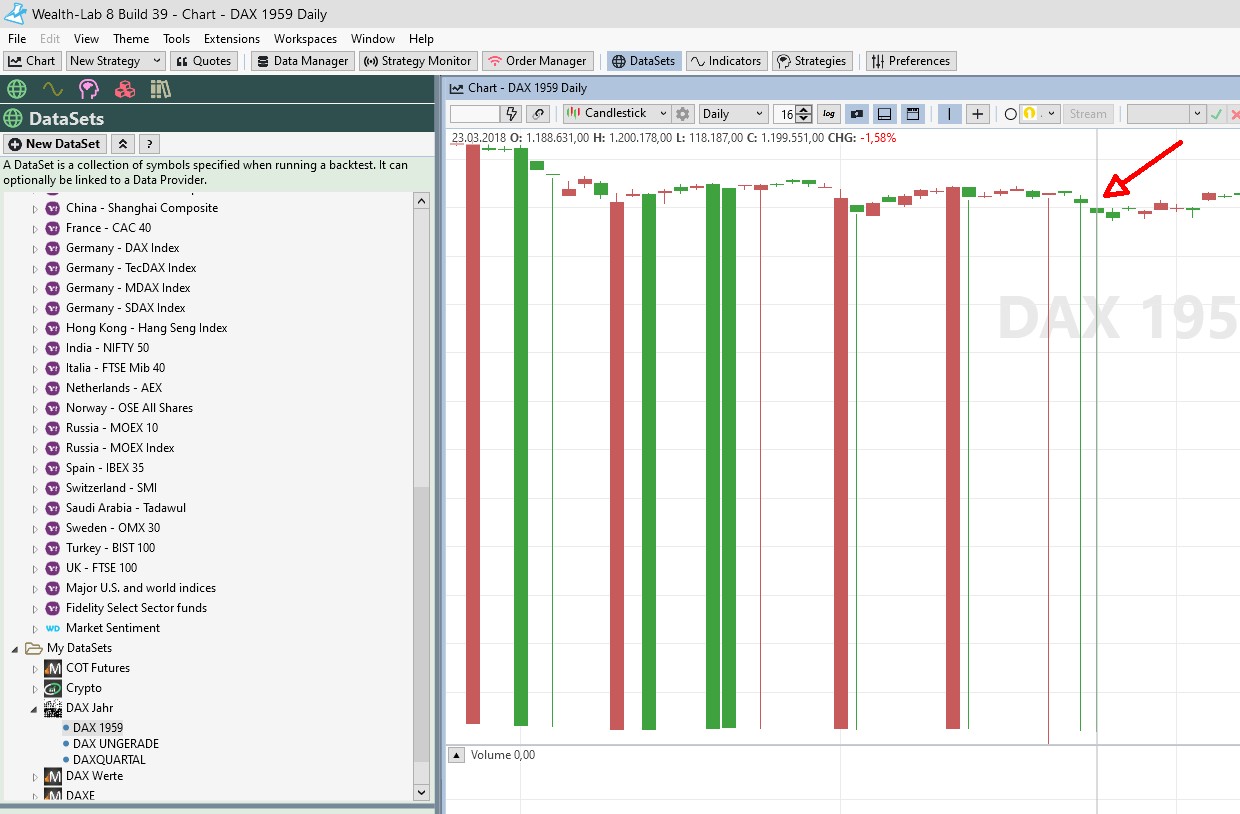Viewport: 1240px width, 814px height.
Task: Click the red building blocks icon
Action: click(x=125, y=89)
